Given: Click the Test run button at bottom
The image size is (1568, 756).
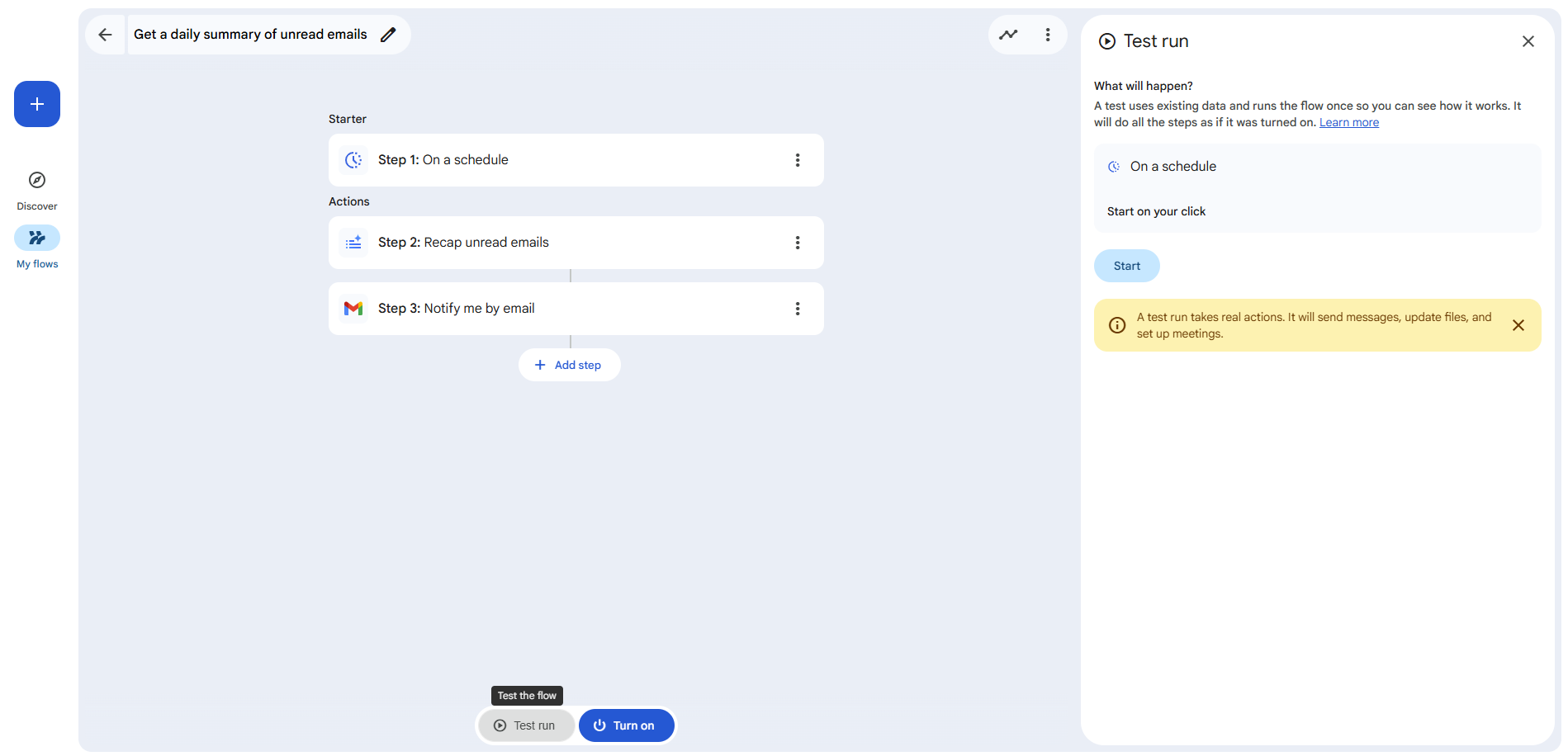Looking at the screenshot, I should [x=526, y=725].
